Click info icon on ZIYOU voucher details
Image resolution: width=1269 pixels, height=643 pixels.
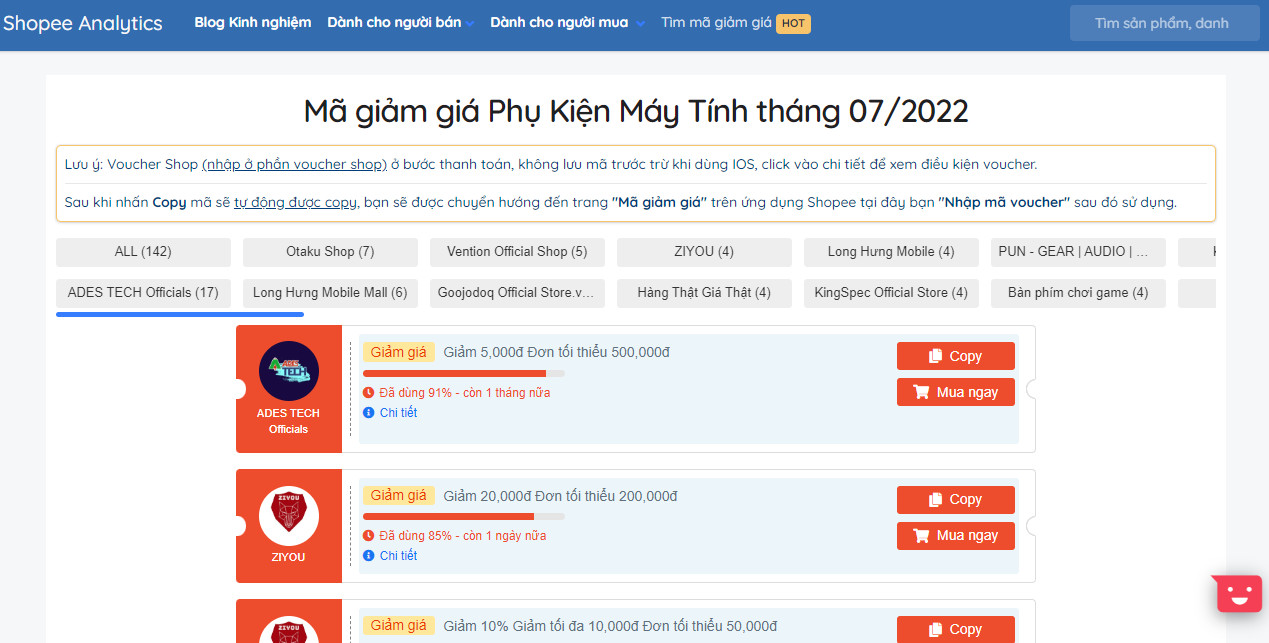[x=369, y=556]
